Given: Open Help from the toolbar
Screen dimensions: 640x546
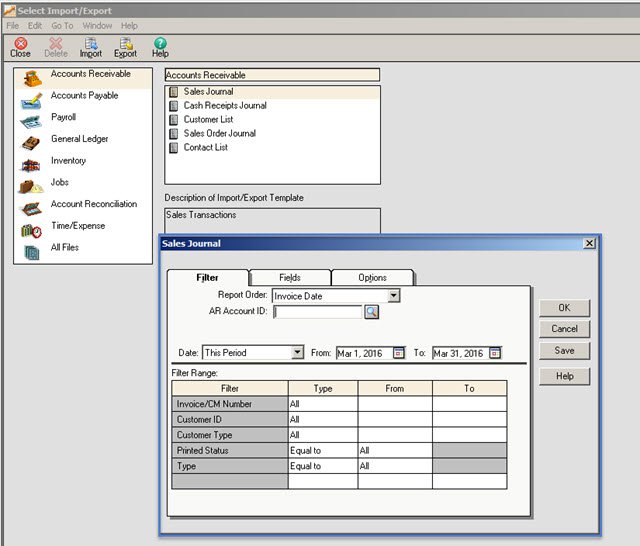Looking at the screenshot, I should [160, 47].
